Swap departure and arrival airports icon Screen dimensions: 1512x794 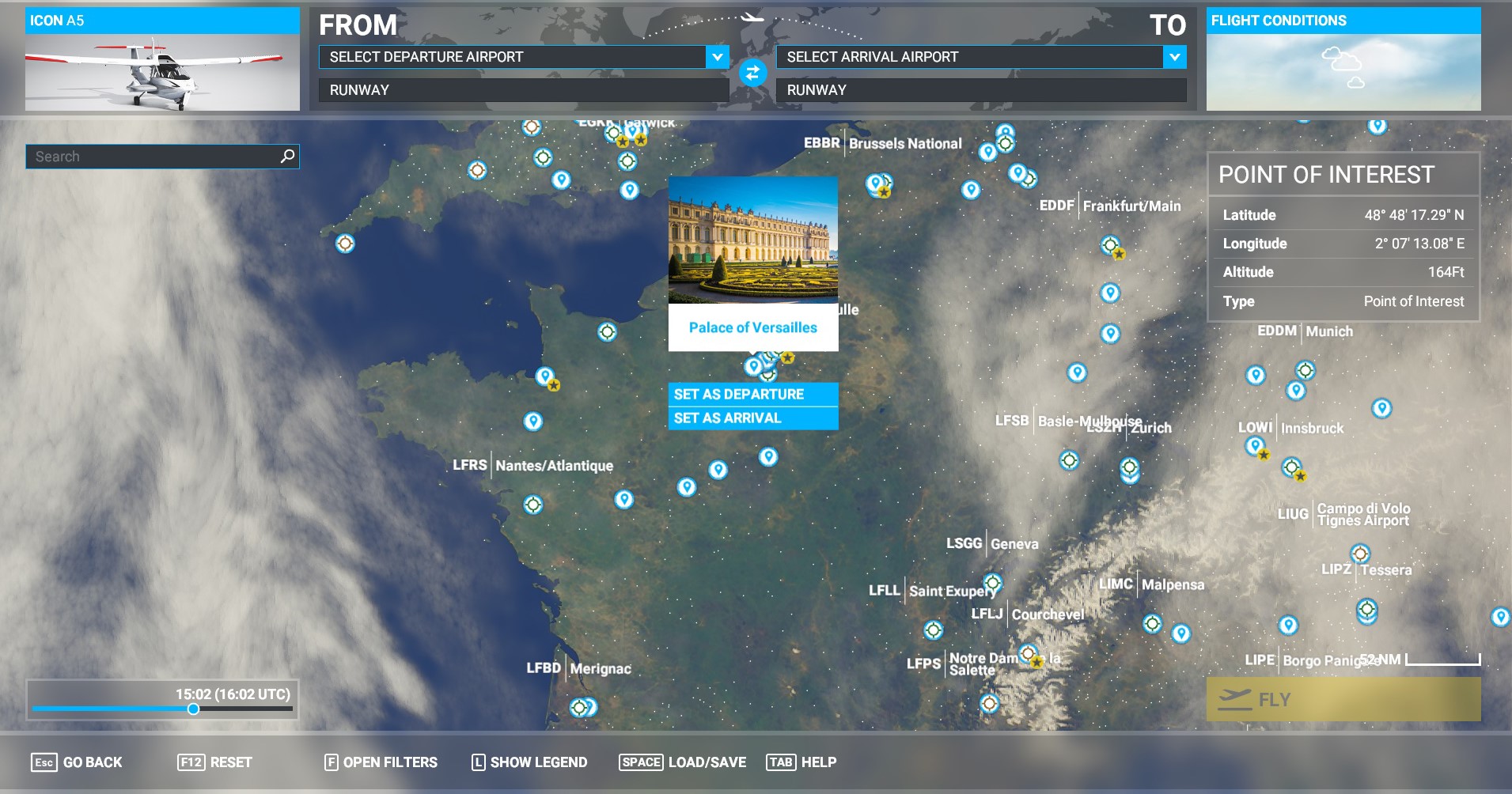[x=752, y=73]
